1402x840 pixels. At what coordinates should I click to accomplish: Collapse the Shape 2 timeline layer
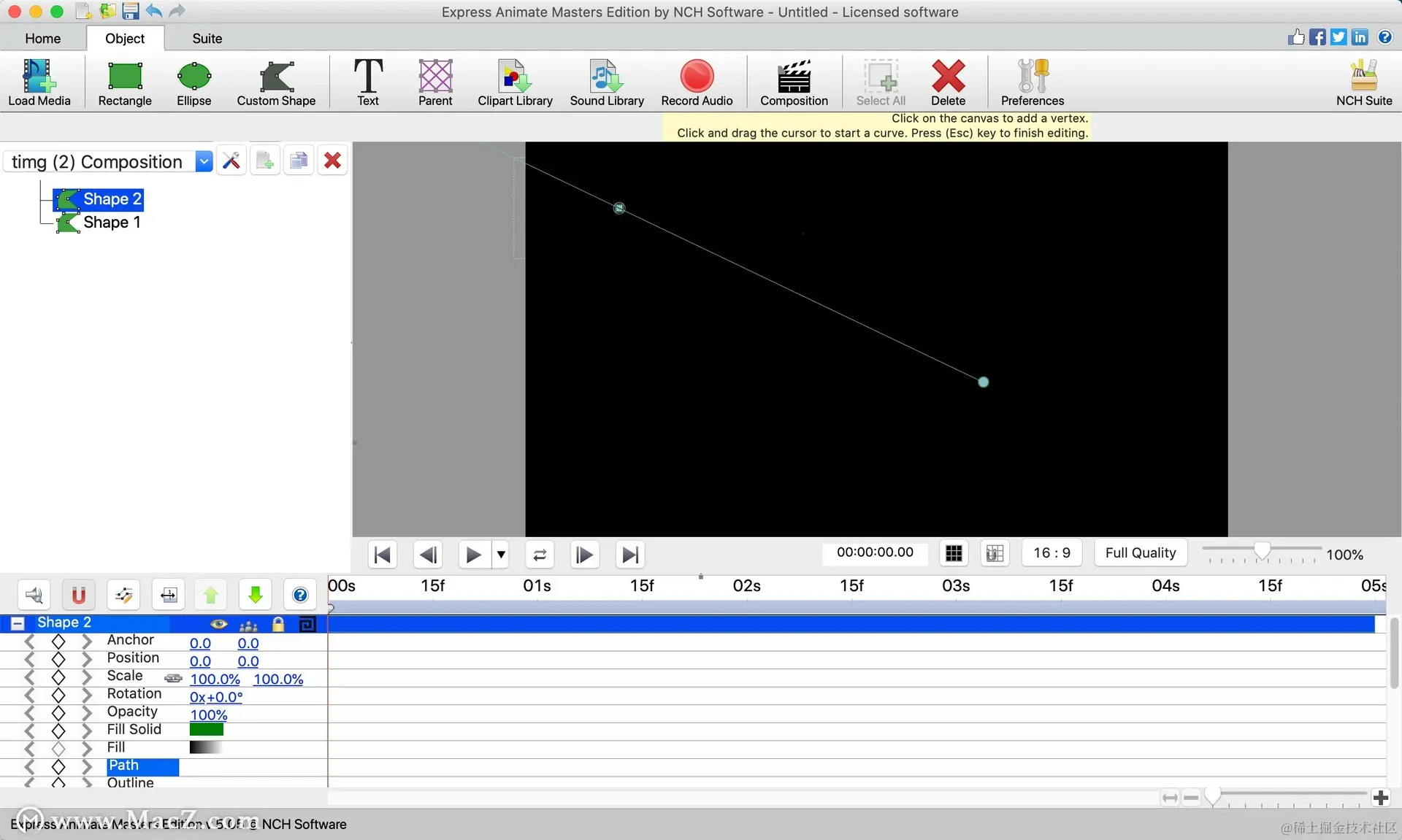(18, 623)
